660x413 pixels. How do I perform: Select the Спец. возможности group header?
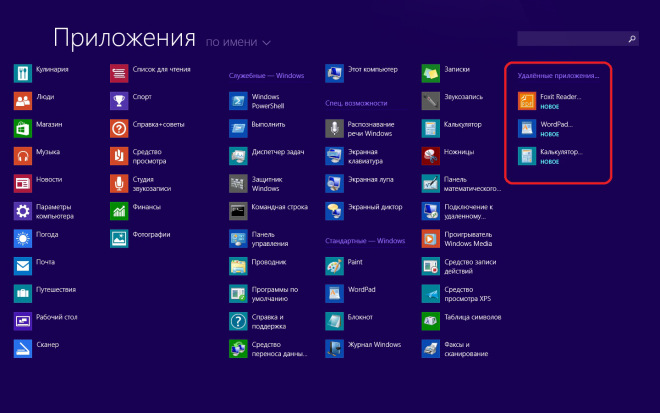356,103
